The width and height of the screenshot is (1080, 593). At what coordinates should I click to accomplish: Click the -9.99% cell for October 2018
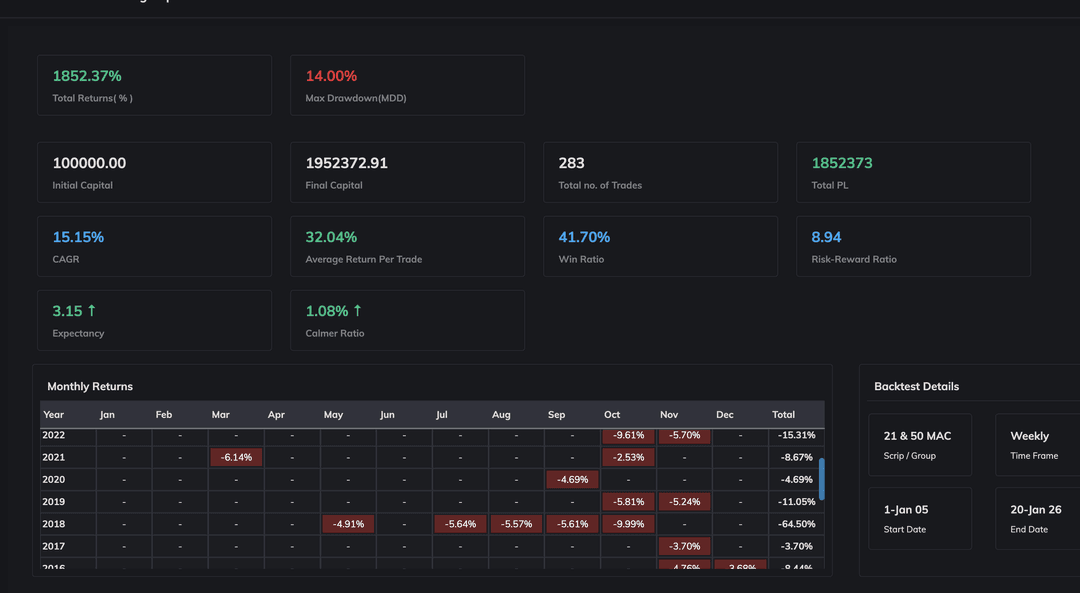(x=628, y=524)
